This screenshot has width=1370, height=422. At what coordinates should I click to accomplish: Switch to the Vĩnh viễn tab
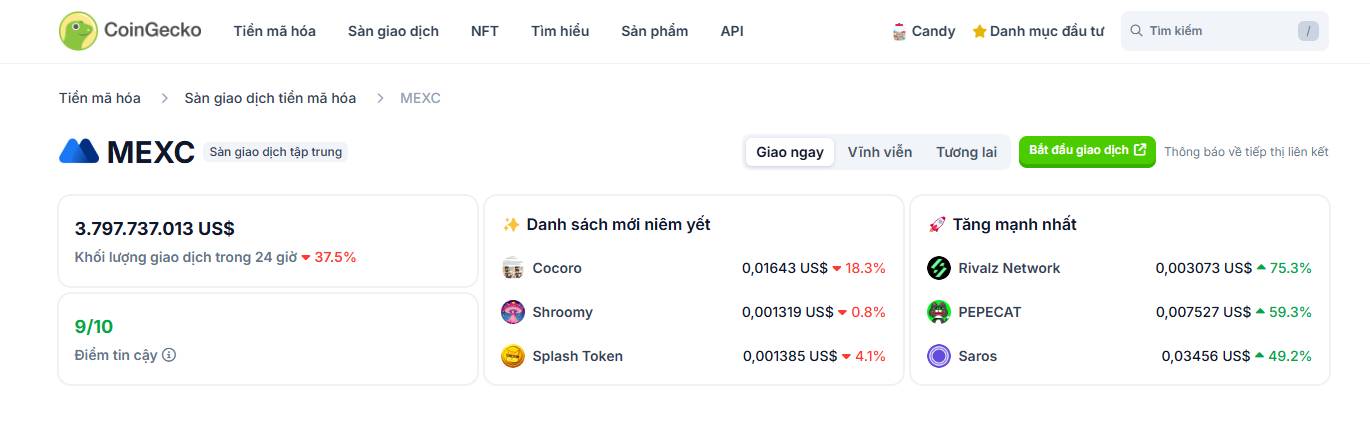pos(880,152)
